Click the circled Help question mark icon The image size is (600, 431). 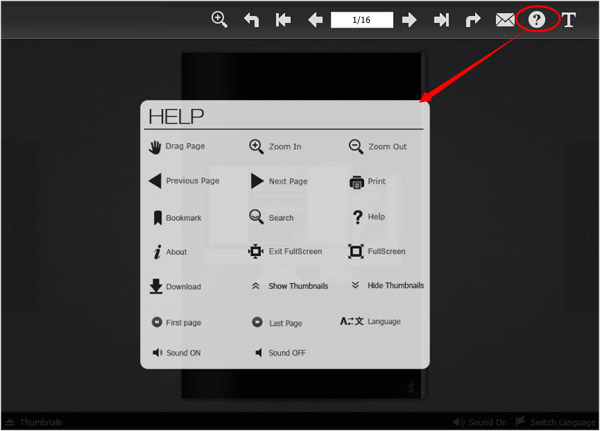point(537,19)
